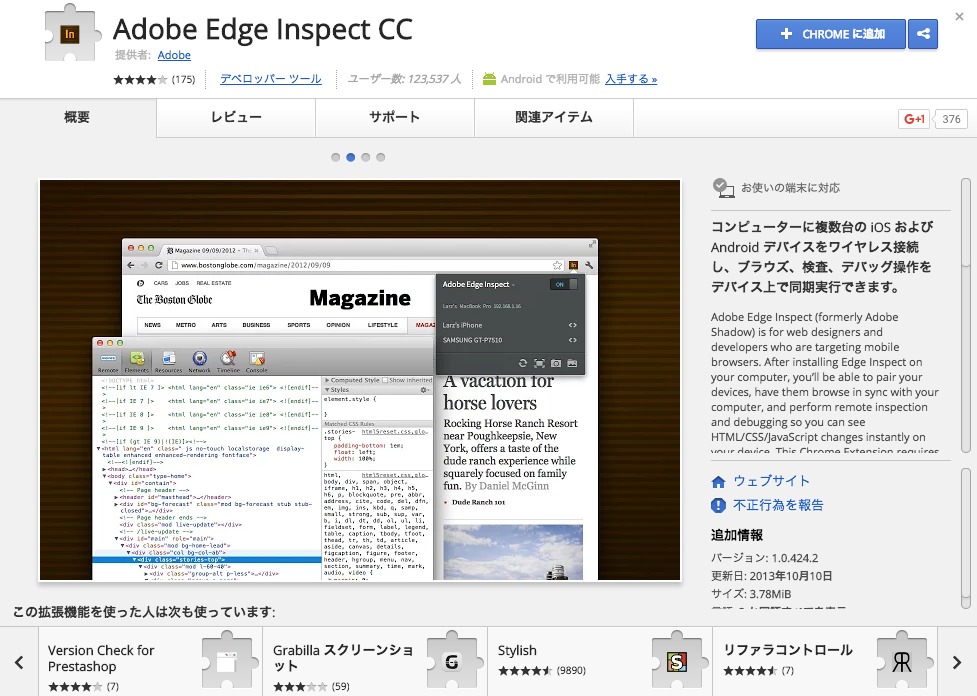Image resolution: width=977 pixels, height=696 pixels.
Task: Select the Version Check for Prestashop icon
Action: (228, 660)
